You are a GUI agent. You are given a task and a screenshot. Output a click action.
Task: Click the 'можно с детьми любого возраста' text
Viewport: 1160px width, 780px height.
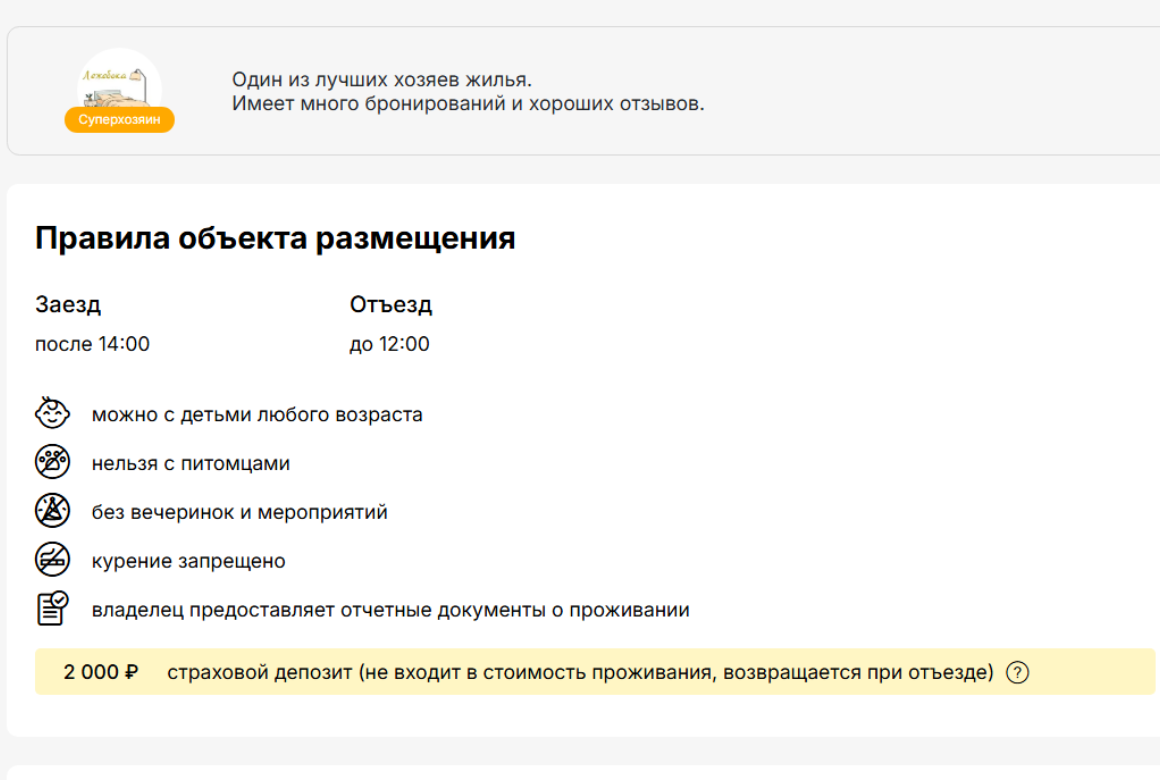point(257,414)
